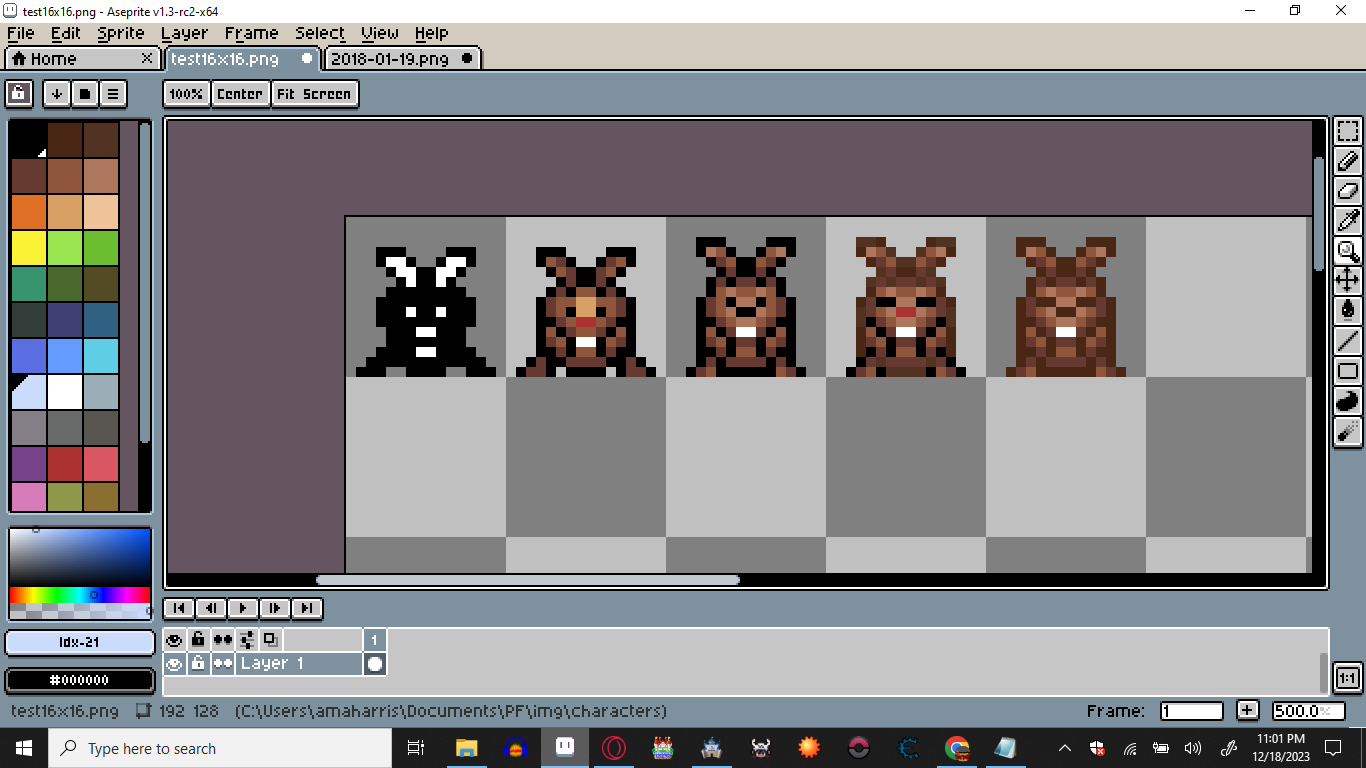Play the animation
Image resolution: width=1366 pixels, height=768 pixels.
[x=243, y=608]
